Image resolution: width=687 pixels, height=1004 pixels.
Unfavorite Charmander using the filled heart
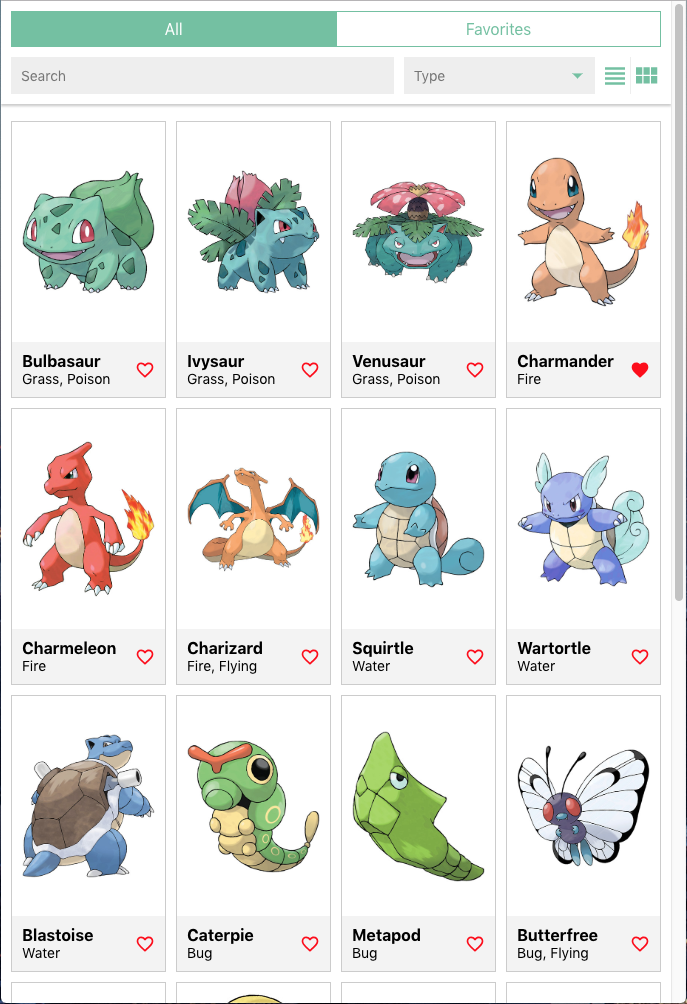pyautogui.click(x=640, y=369)
